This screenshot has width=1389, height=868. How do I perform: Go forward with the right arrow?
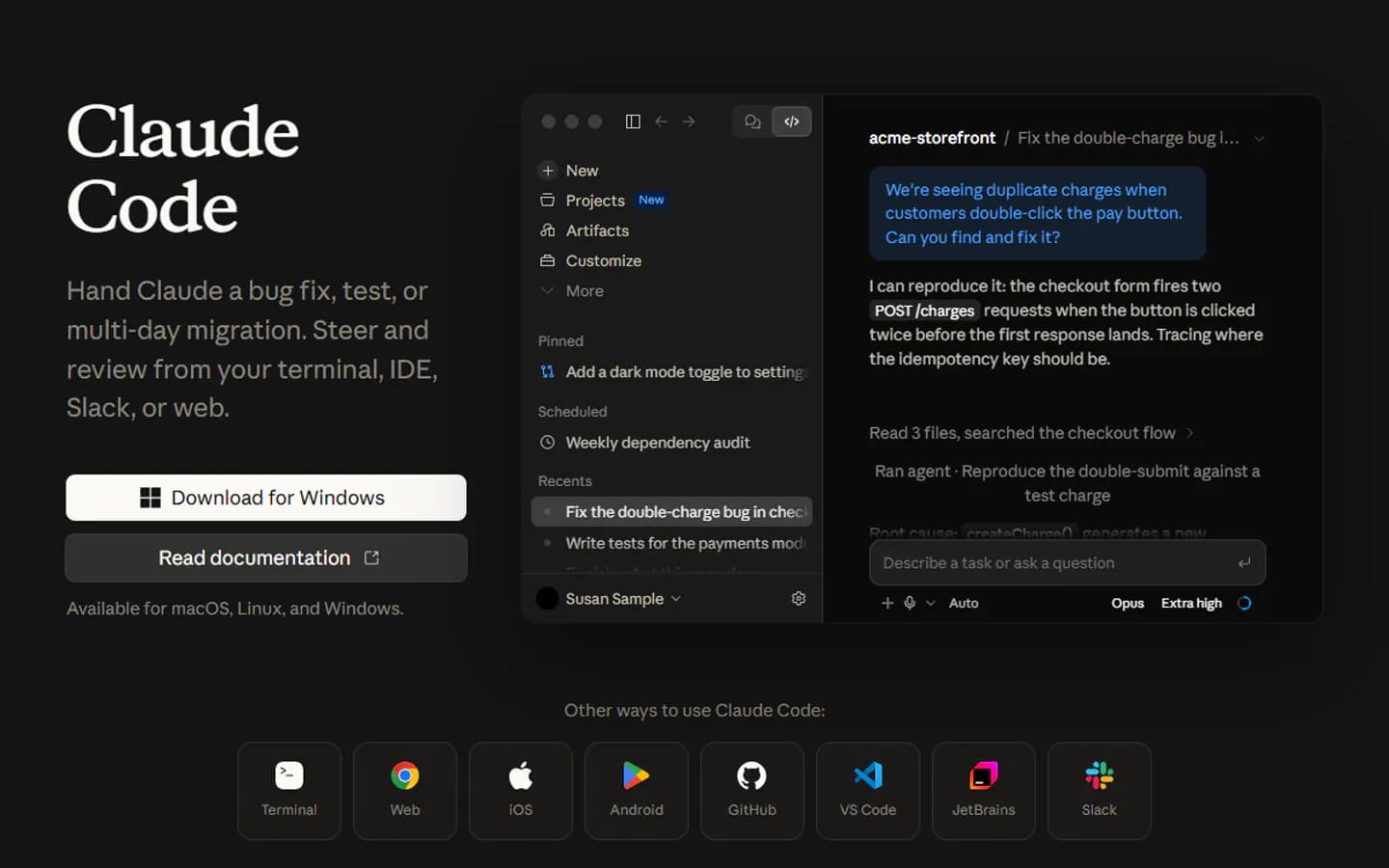[689, 122]
